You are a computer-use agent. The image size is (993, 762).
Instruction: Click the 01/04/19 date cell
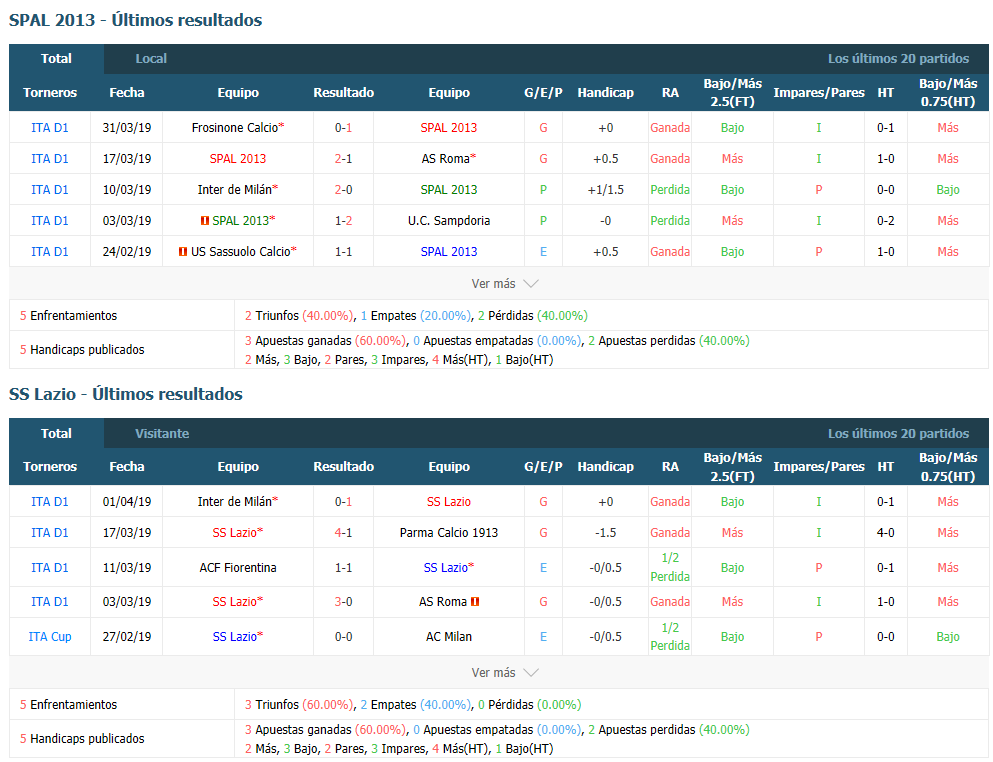point(127,502)
